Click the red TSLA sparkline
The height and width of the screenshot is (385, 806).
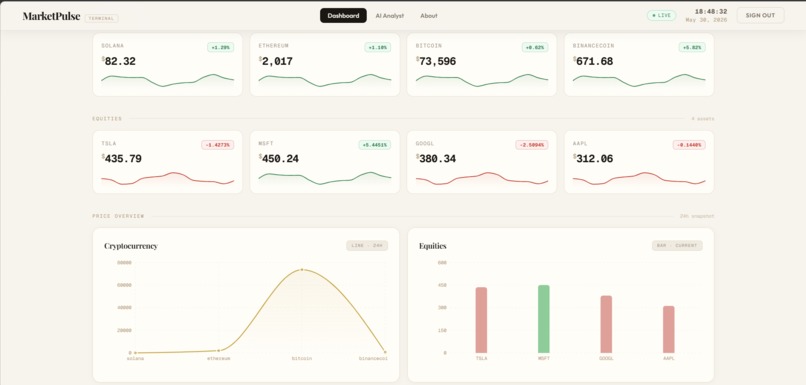(168, 178)
